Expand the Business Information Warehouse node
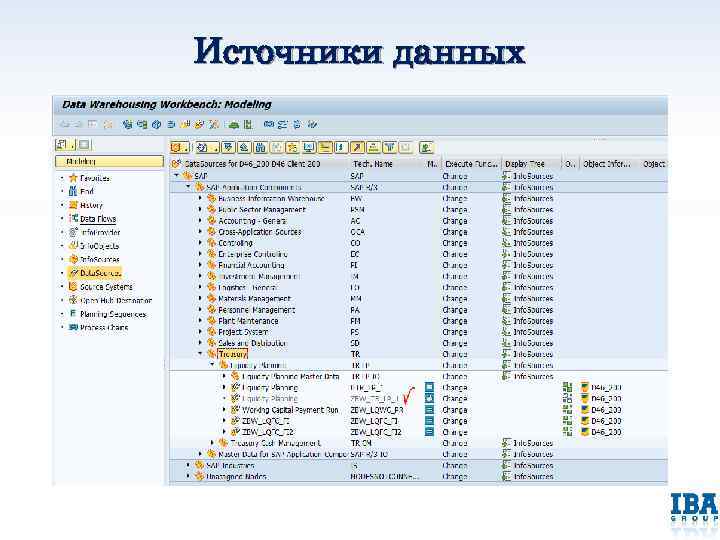This screenshot has height=540, width=720. (x=200, y=198)
